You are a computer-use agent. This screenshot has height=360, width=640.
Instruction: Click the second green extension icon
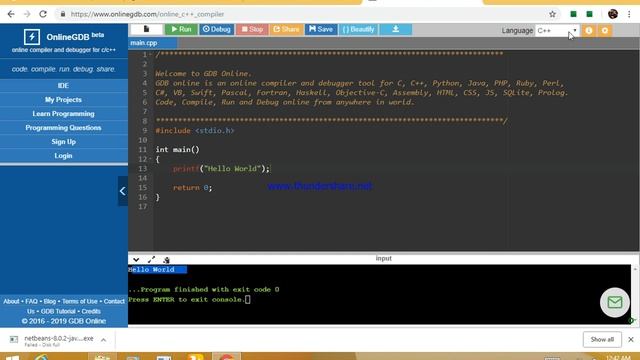click(589, 14)
